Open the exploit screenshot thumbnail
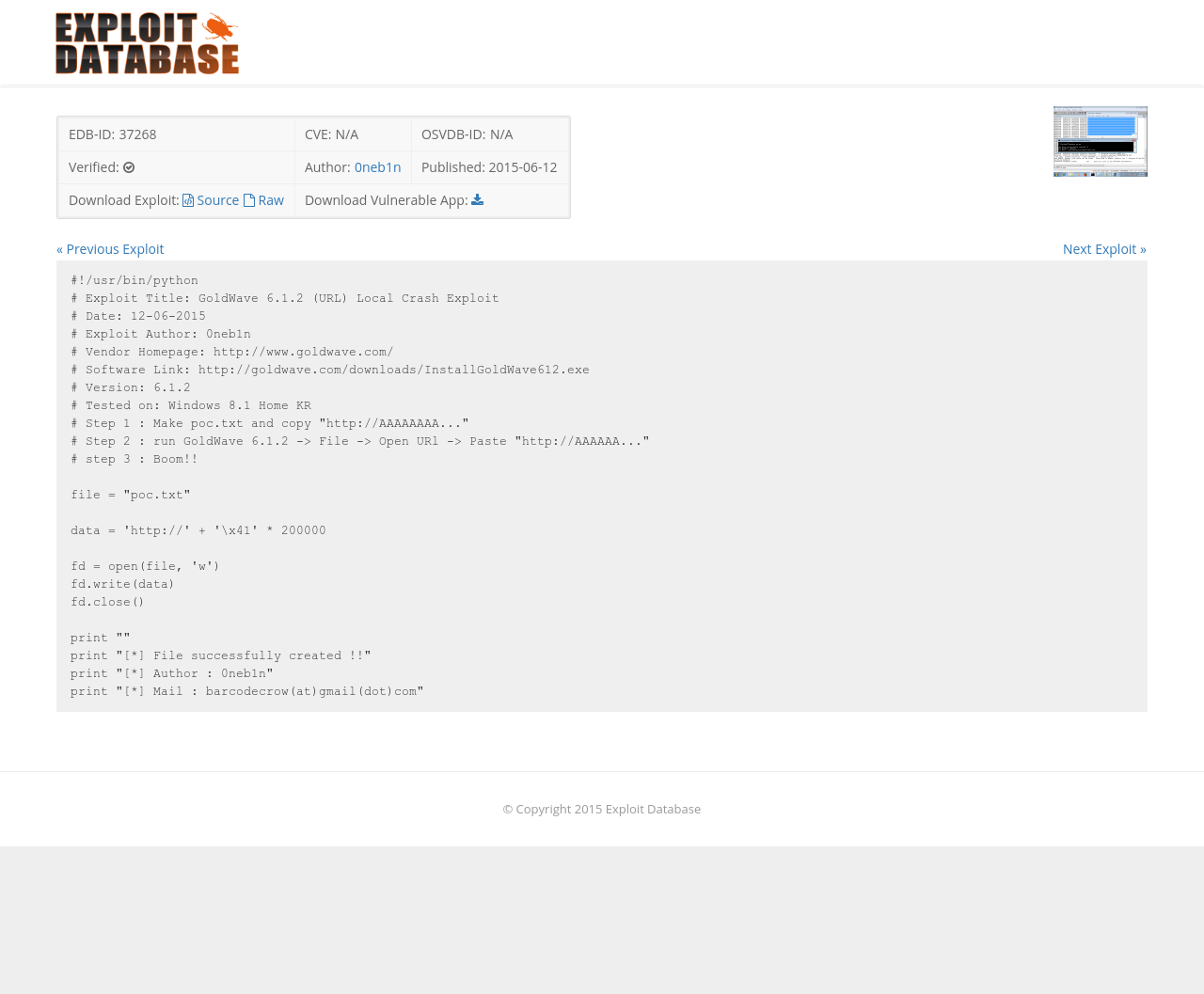1204x994 pixels. point(1101,141)
